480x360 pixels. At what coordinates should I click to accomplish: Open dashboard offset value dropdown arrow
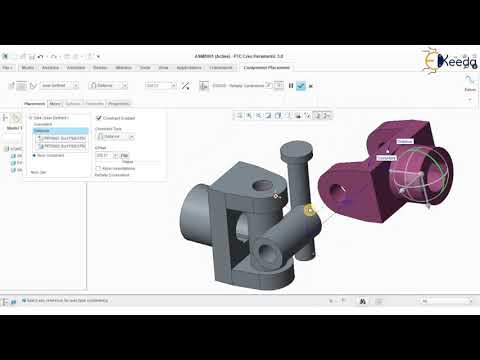[x=173, y=86]
